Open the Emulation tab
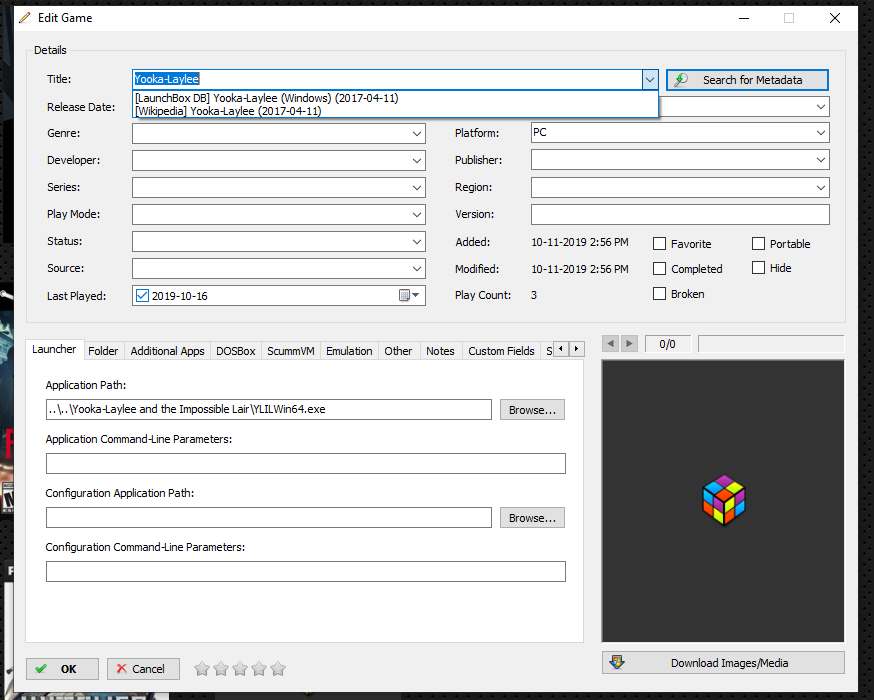Image resolution: width=874 pixels, height=700 pixels. point(349,351)
